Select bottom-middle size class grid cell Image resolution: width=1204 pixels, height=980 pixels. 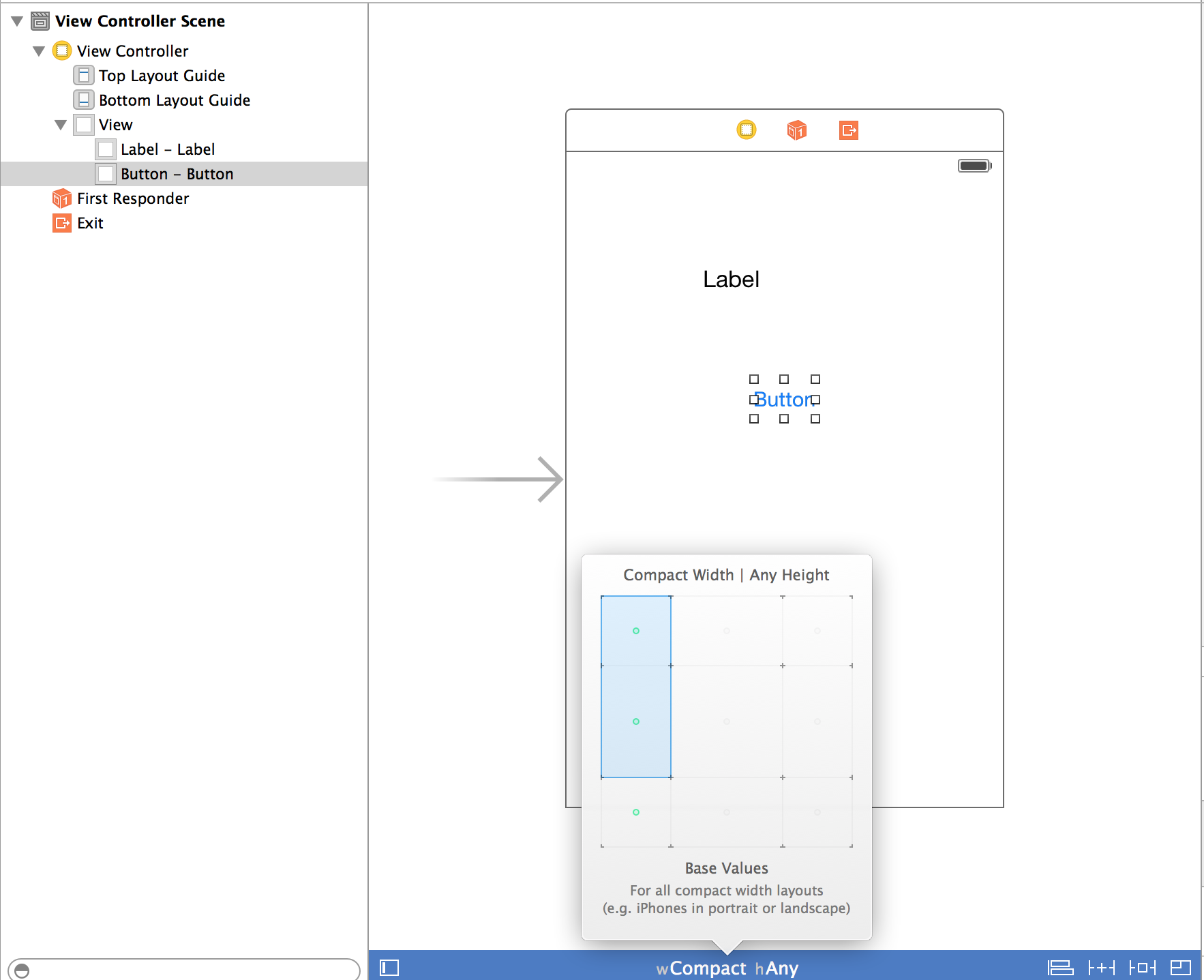tap(727, 812)
